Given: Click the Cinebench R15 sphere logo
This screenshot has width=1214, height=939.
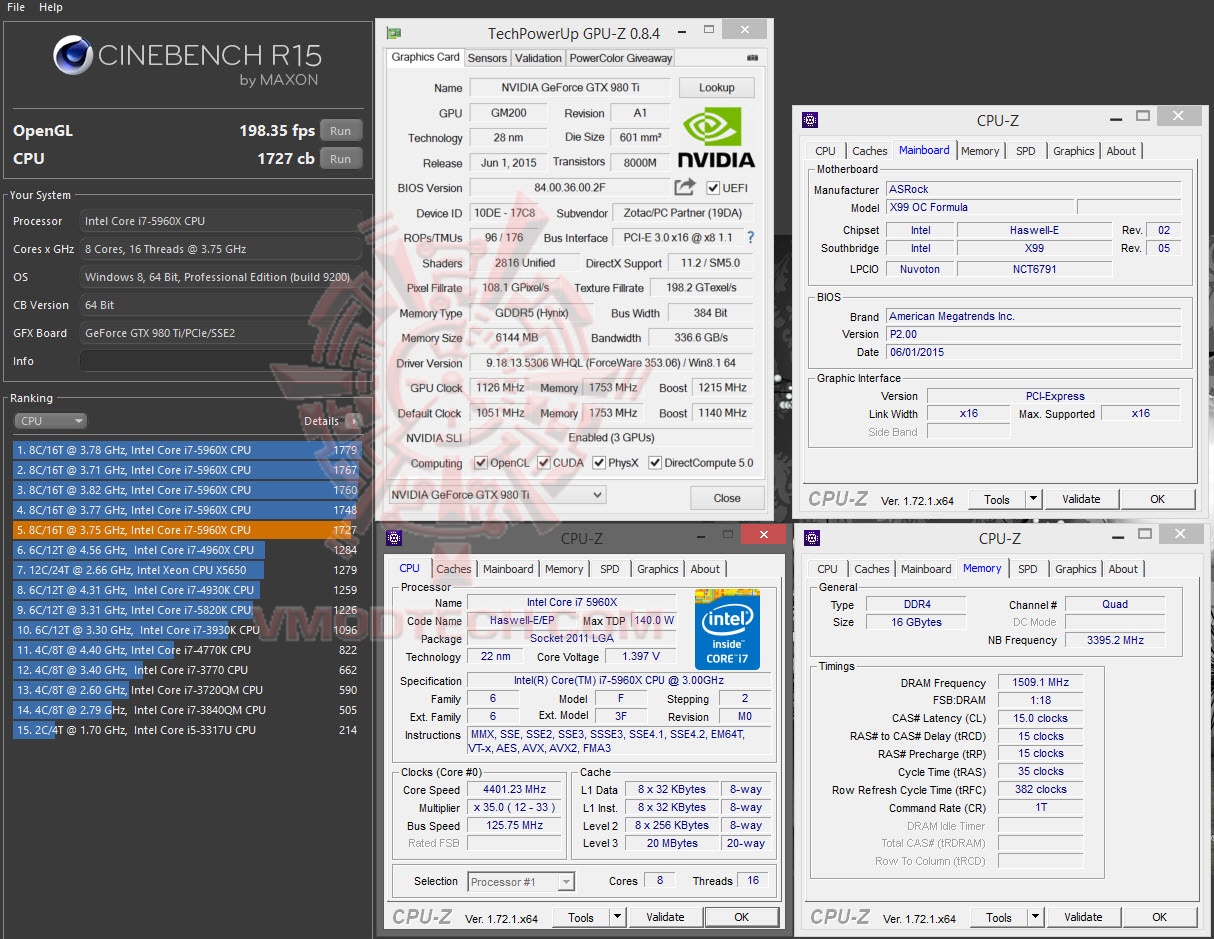Looking at the screenshot, I should [72, 55].
